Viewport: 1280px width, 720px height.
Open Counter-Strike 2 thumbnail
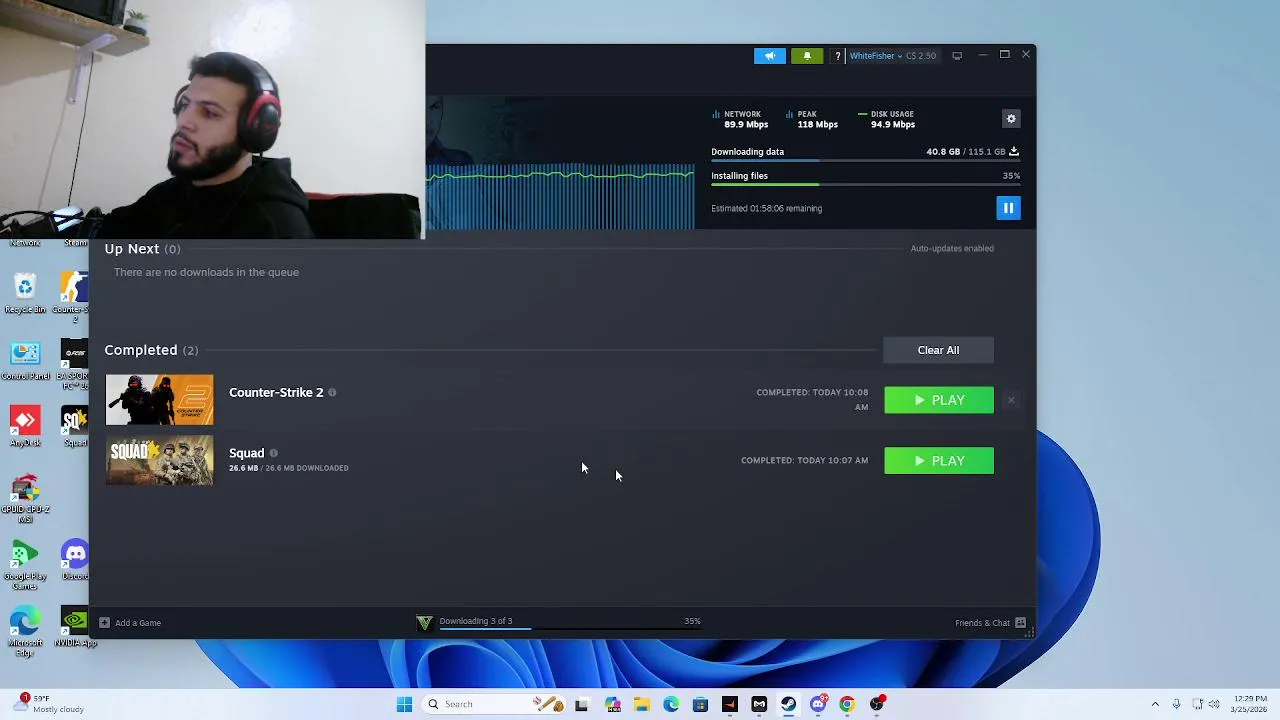[x=159, y=400]
